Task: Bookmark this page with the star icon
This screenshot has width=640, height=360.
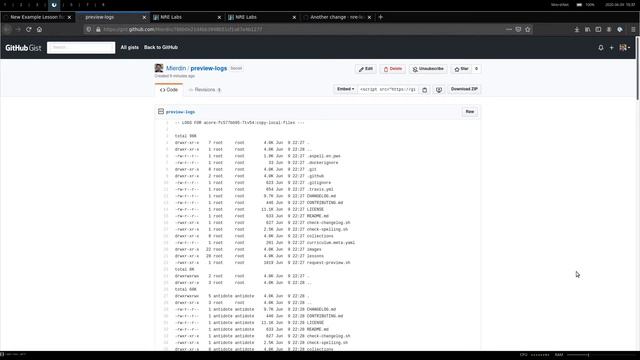Action: coord(528,29)
